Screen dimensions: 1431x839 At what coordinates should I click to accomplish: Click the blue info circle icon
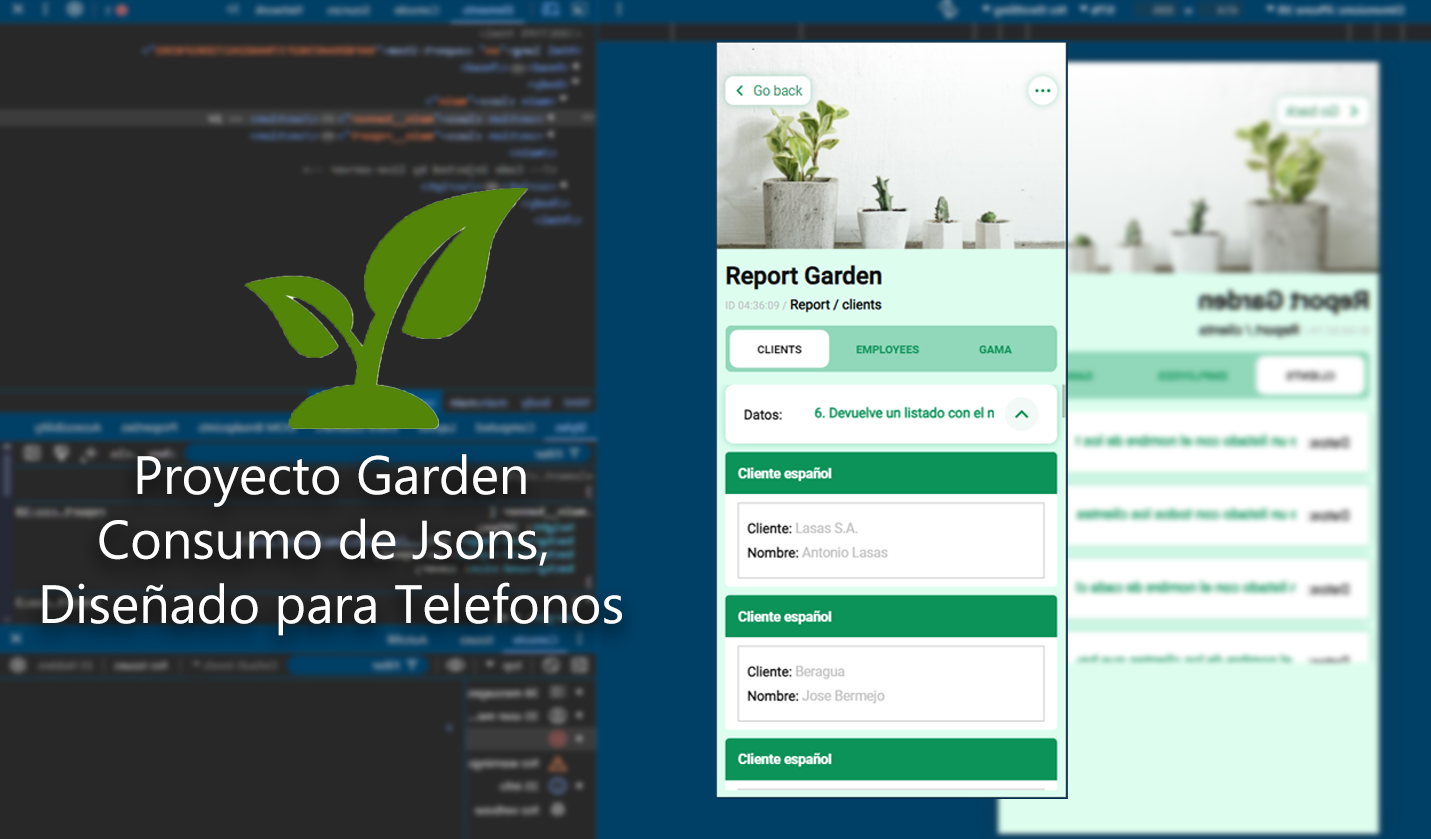(558, 786)
